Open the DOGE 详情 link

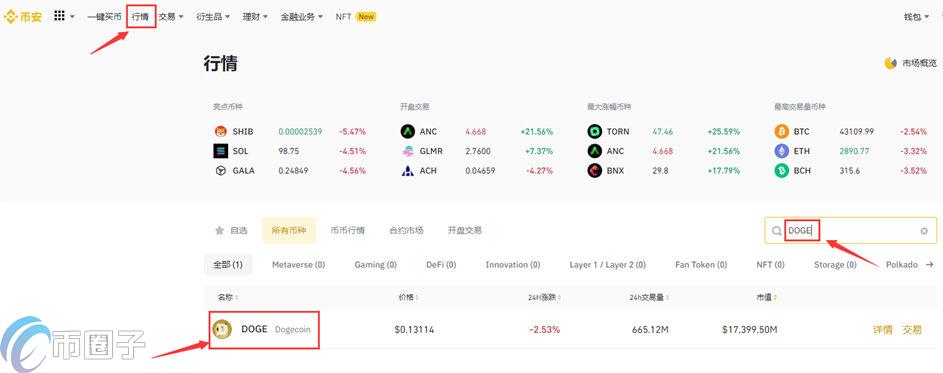882,330
